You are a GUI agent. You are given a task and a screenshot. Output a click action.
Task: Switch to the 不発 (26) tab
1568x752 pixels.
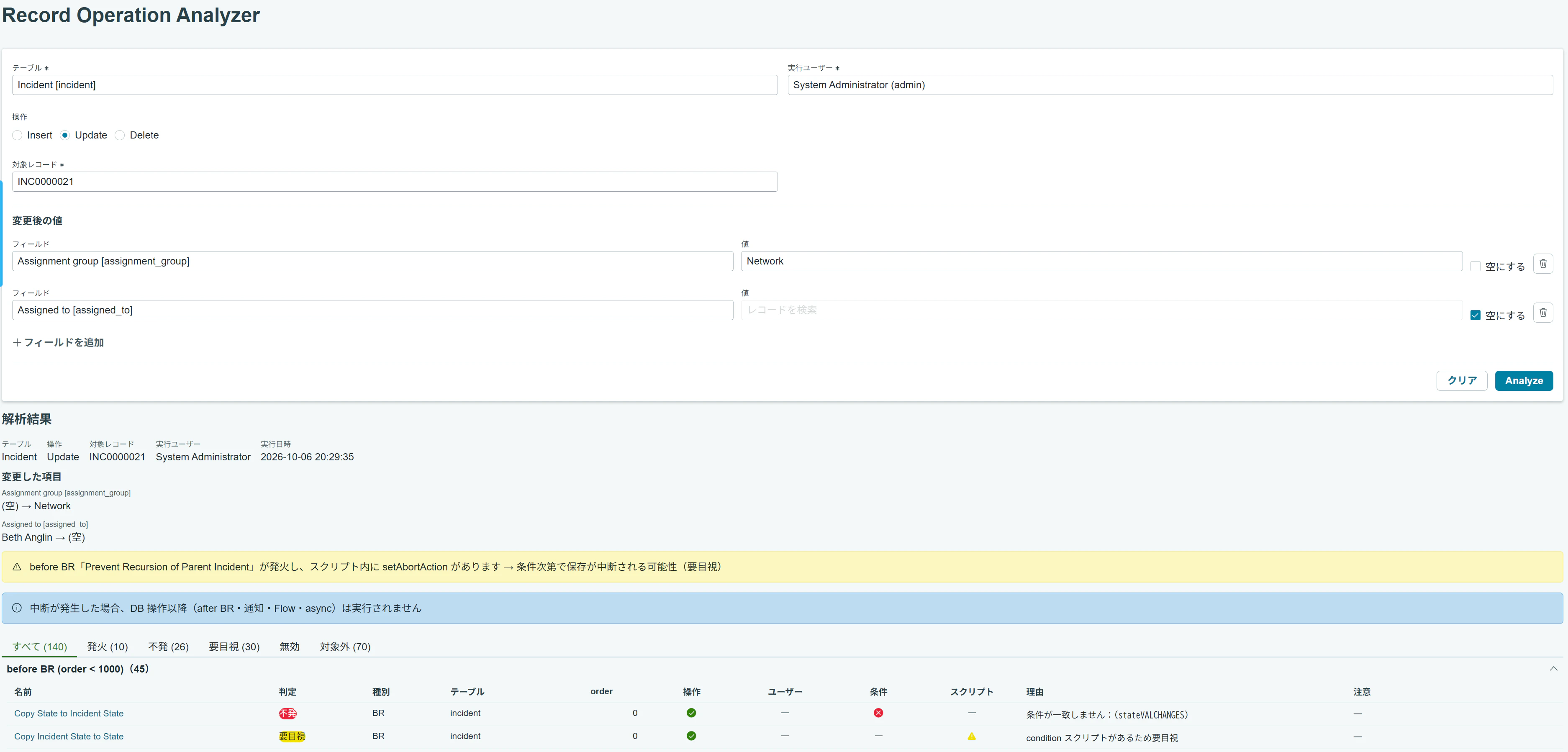(x=168, y=647)
